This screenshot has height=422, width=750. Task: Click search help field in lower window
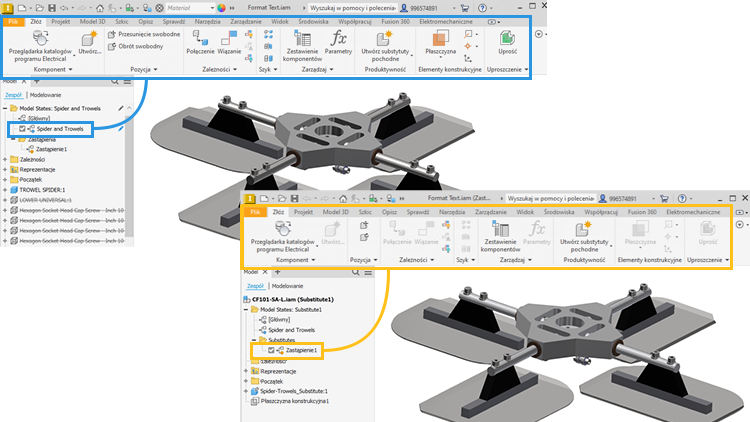(551, 198)
